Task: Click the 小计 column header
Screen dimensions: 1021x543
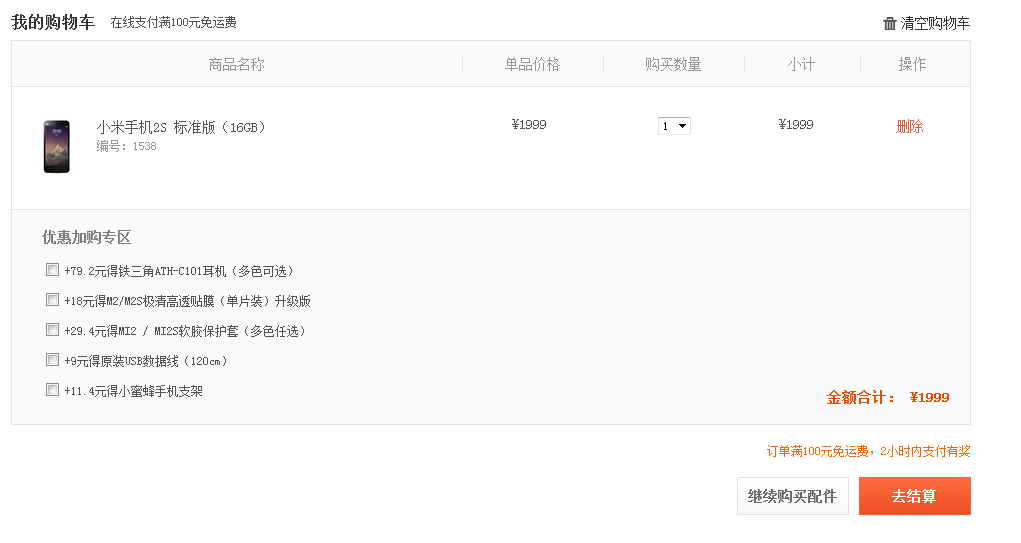Action: tap(801, 64)
